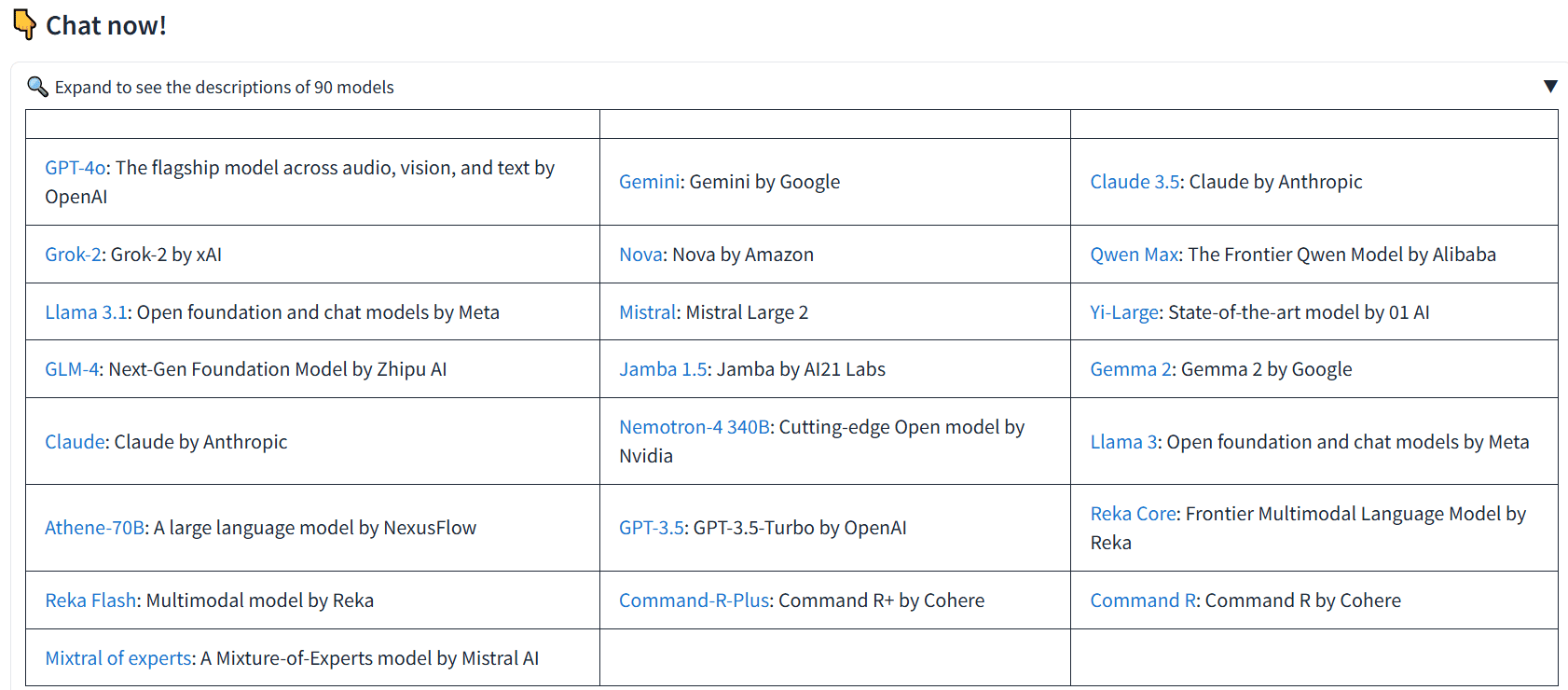Follow the Jamba 1.5 link

(663, 369)
